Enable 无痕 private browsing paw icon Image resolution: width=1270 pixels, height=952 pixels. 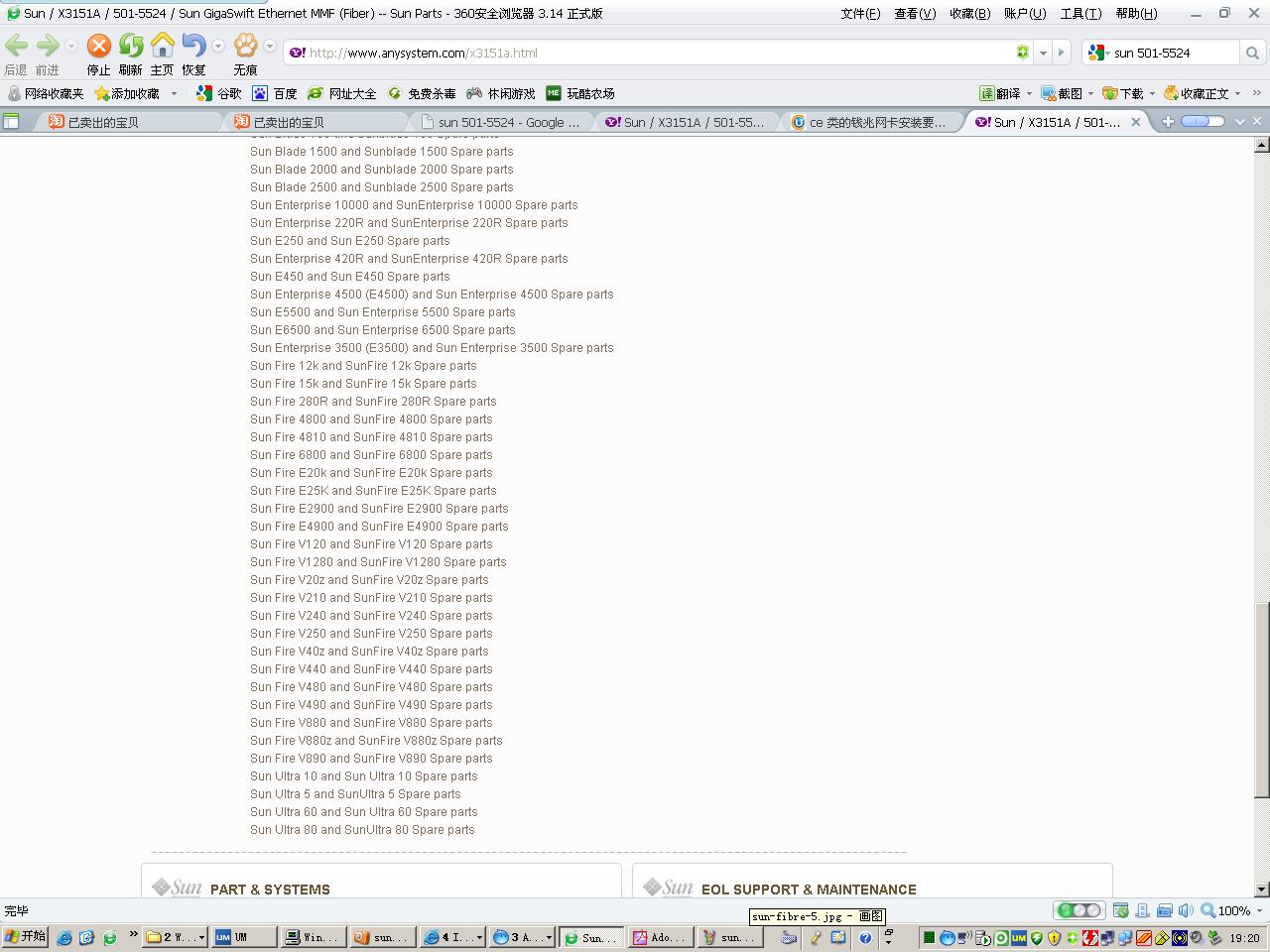(245, 46)
